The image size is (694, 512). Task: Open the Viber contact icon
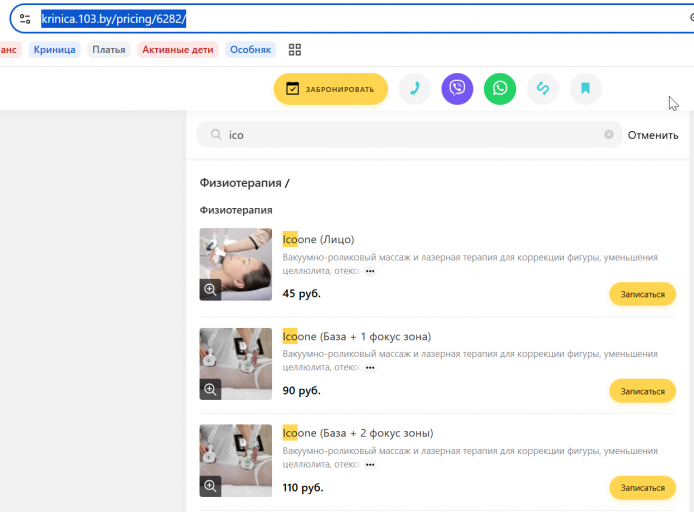click(x=457, y=89)
